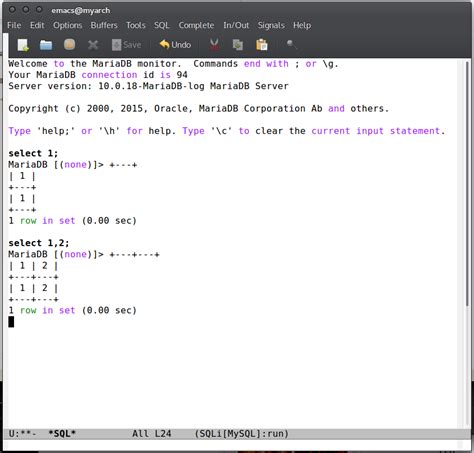Open the Buffers menu
The height and width of the screenshot is (453, 474).
tap(104, 25)
